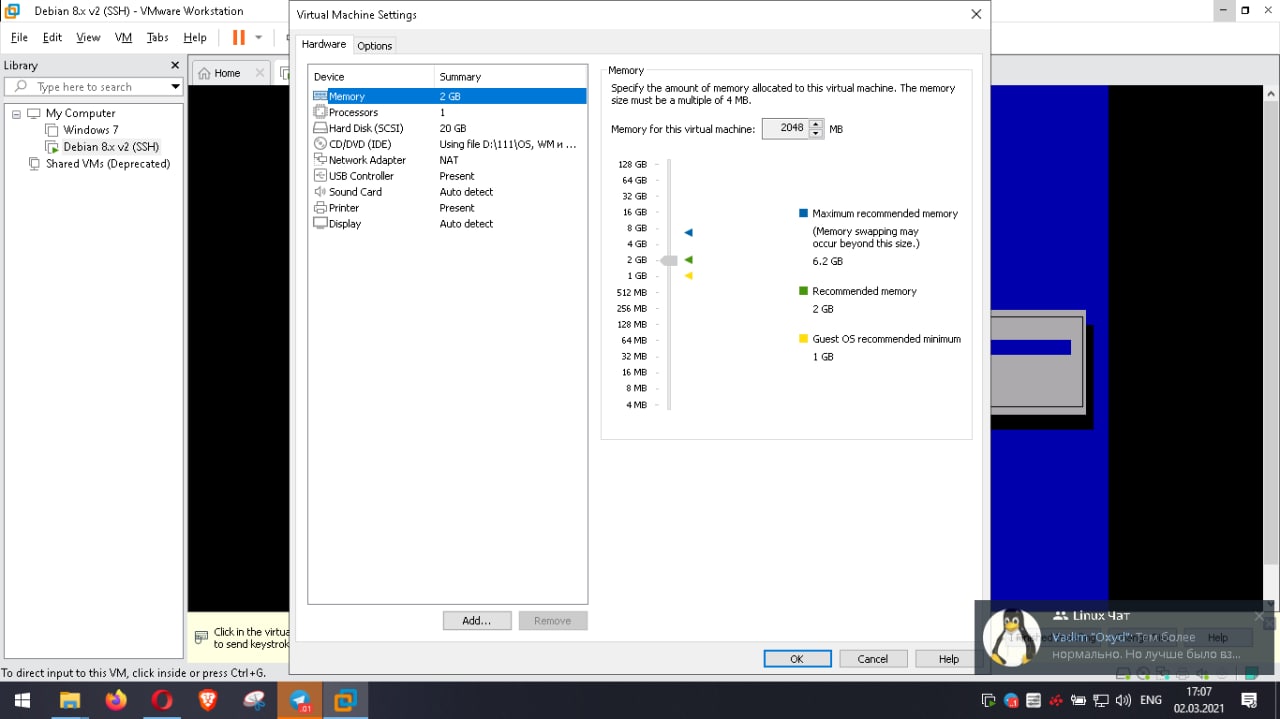This screenshot has height=719, width=1280.
Task: Click the yellow guest OS minimum marker
Action: (x=688, y=276)
